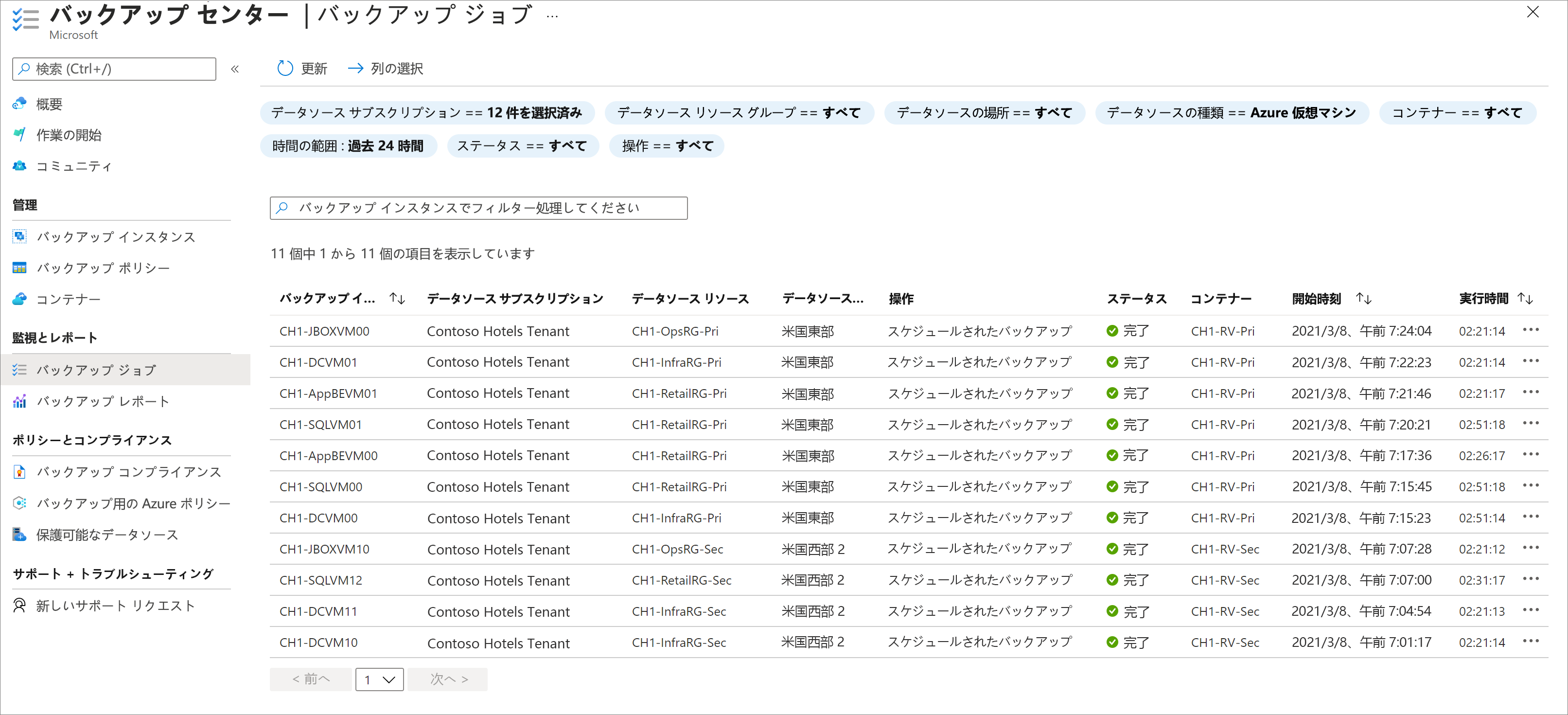
Task: Open コンテナー == すべて filter pill
Action: pos(1457,113)
